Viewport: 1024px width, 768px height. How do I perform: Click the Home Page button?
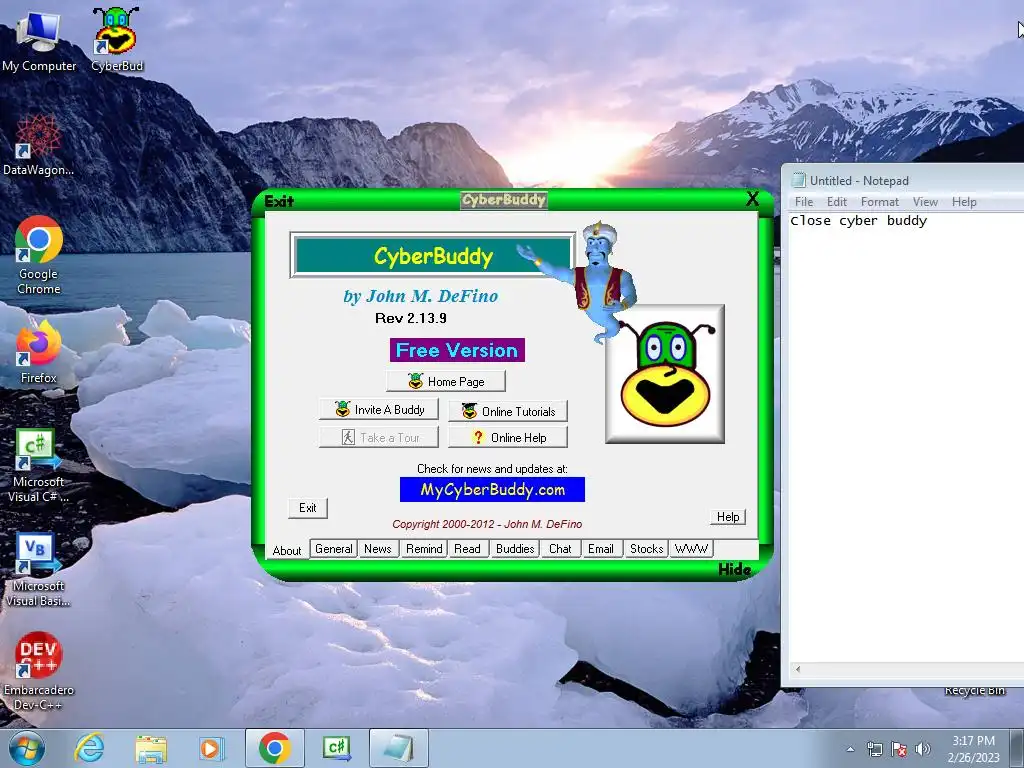pos(445,381)
